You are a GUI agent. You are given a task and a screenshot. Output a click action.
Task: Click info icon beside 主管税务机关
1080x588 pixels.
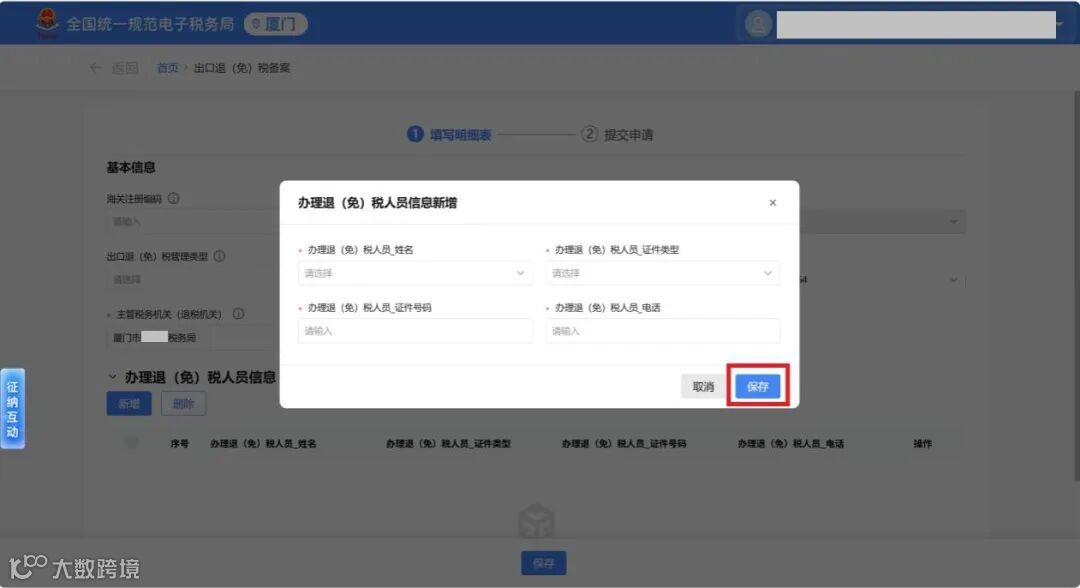(x=238, y=314)
